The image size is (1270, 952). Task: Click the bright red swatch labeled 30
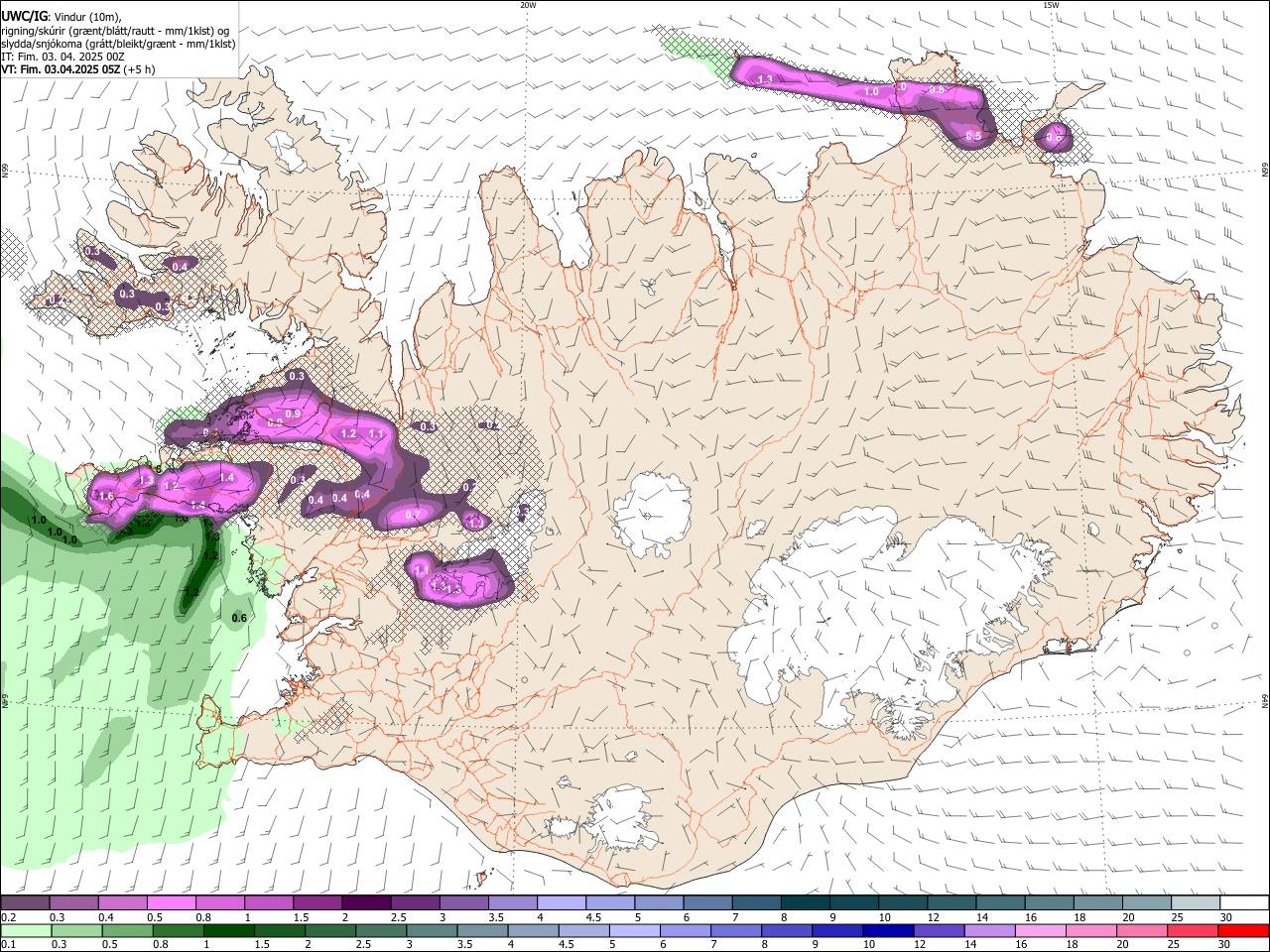click(x=1243, y=930)
